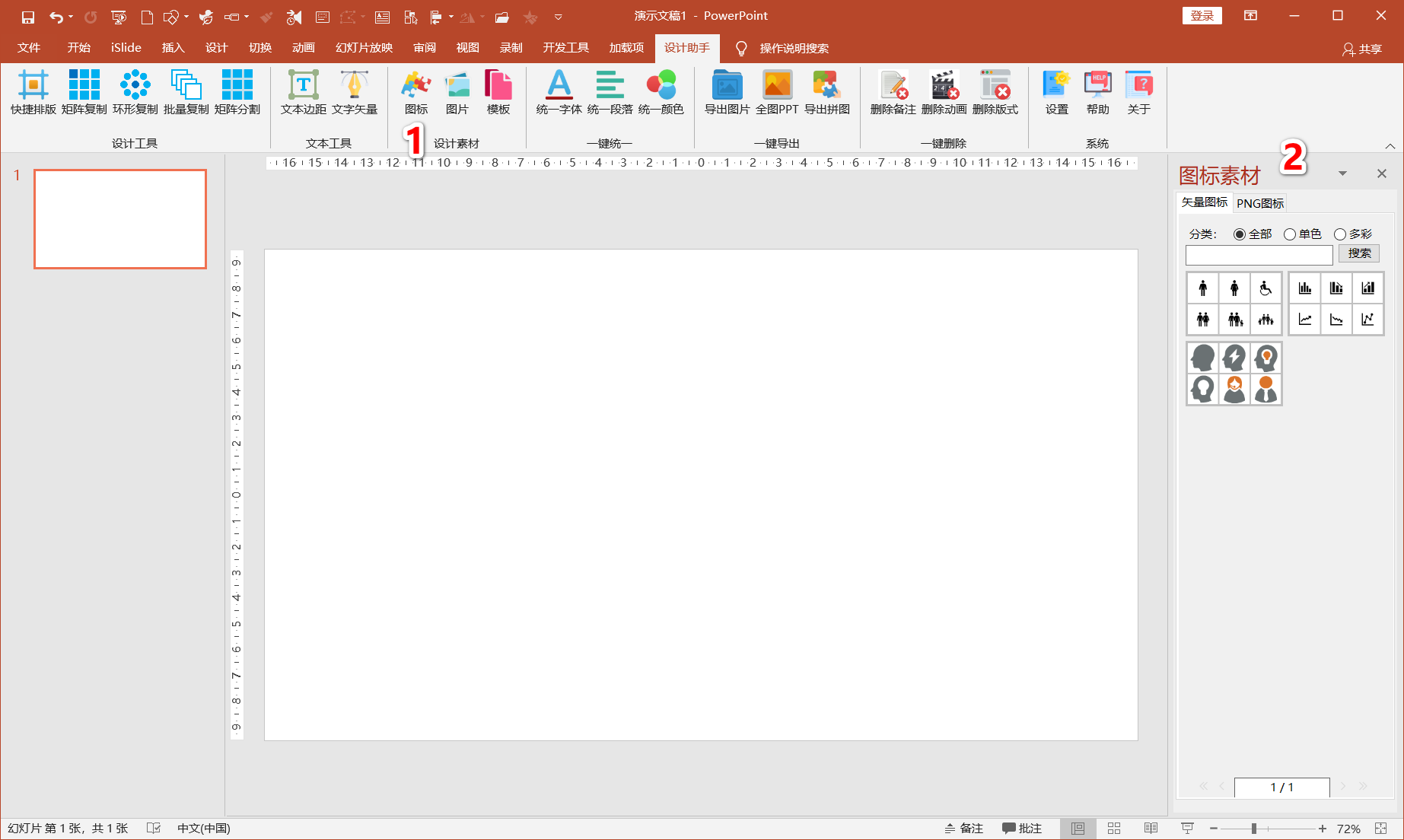Open the 幻灯片放映 Slide Show tab
The width and height of the screenshot is (1404, 840).
(364, 48)
